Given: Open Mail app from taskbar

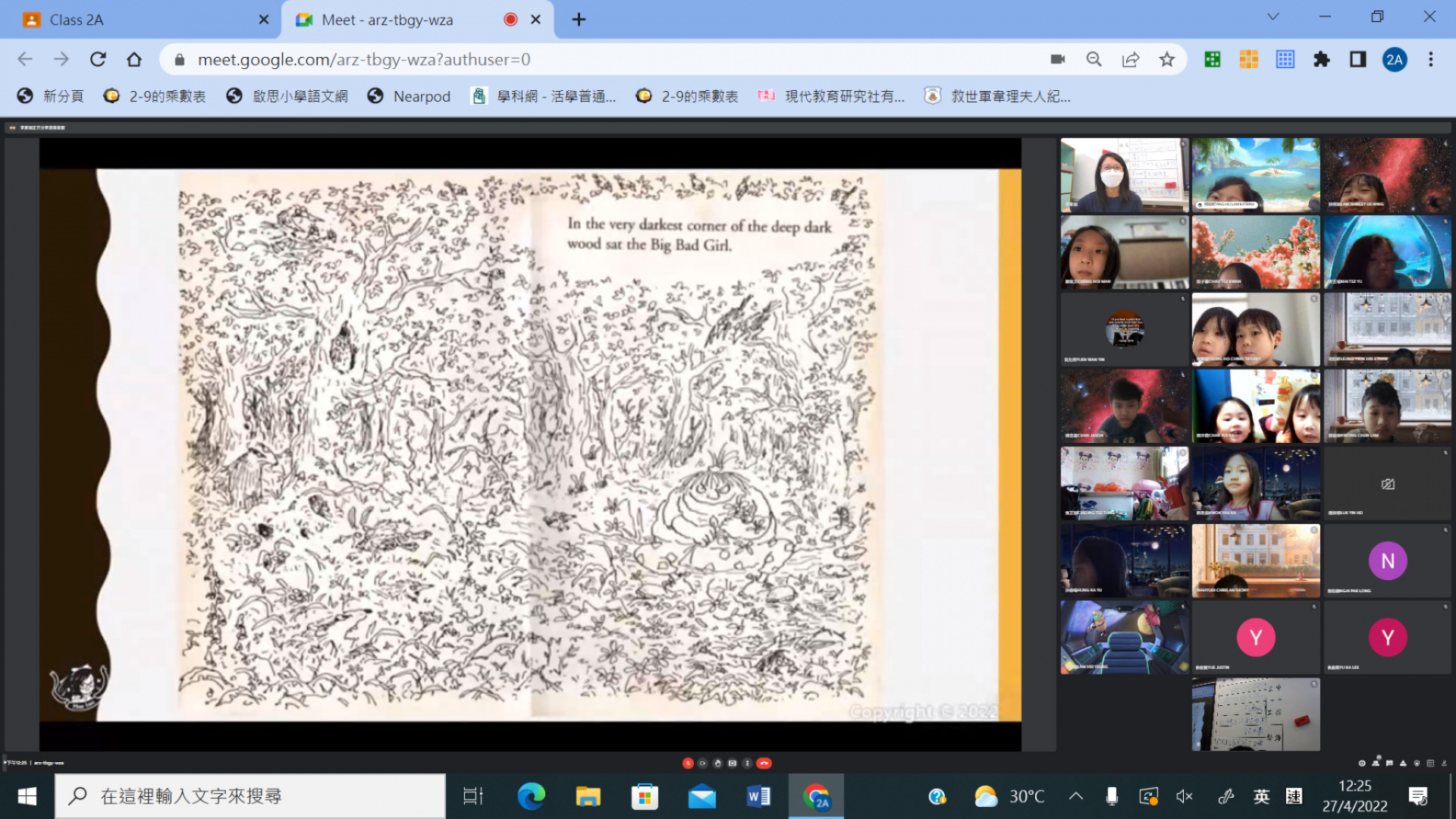Looking at the screenshot, I should 701,796.
